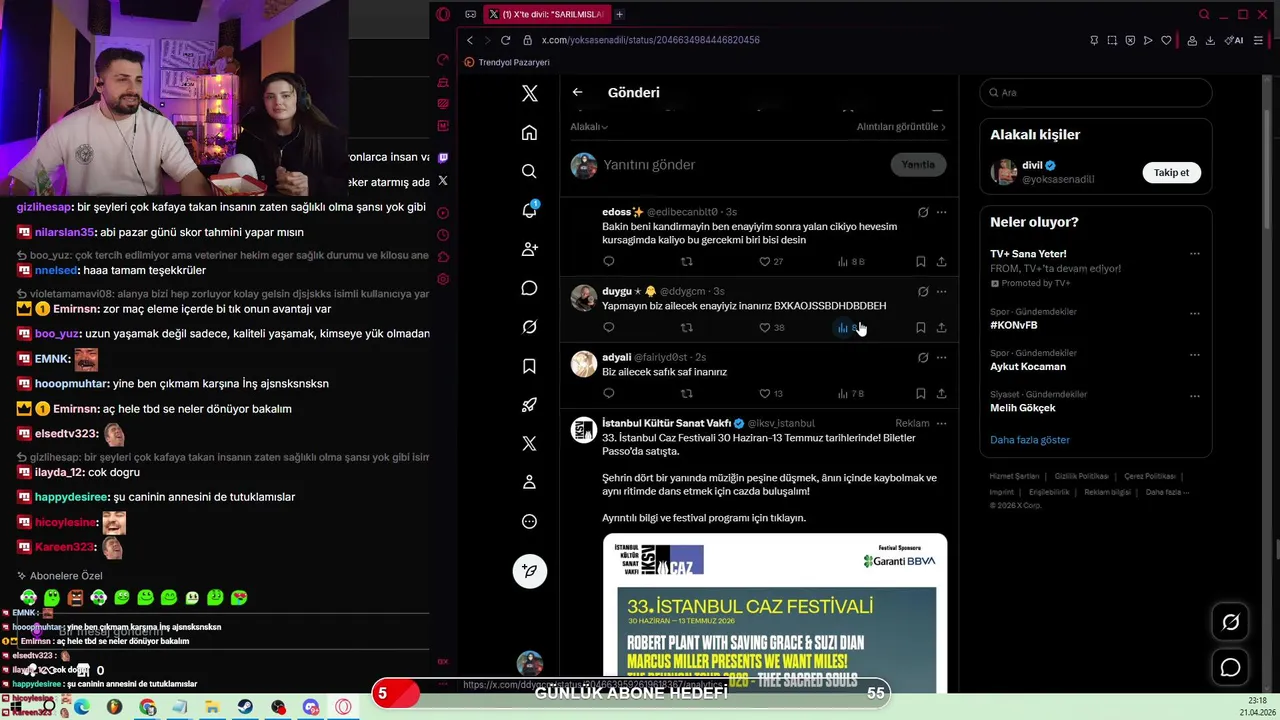Open Google Chrome from the taskbar
This screenshot has width=1280, height=720.
click(147, 707)
